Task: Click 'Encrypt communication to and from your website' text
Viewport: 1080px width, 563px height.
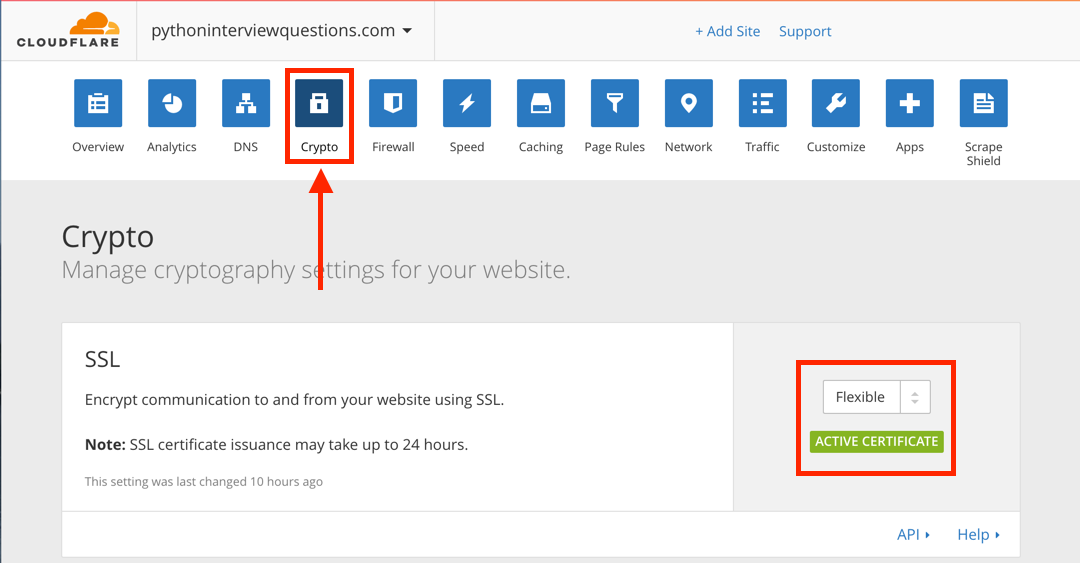Action: tap(294, 400)
